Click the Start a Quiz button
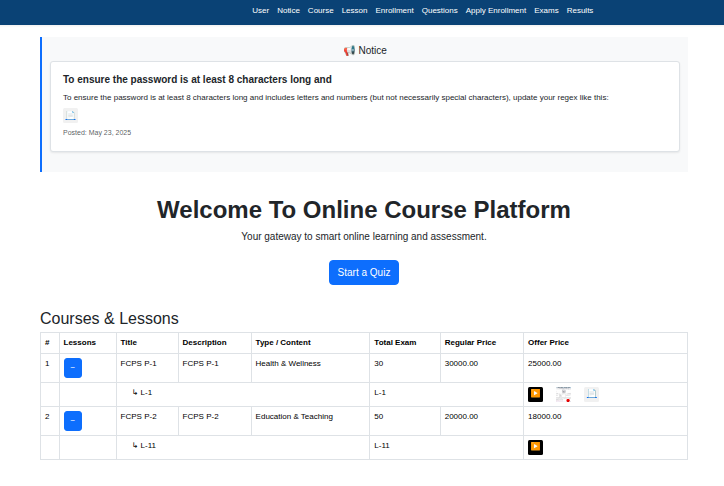Screen dimensions: 724x486 [364, 272]
